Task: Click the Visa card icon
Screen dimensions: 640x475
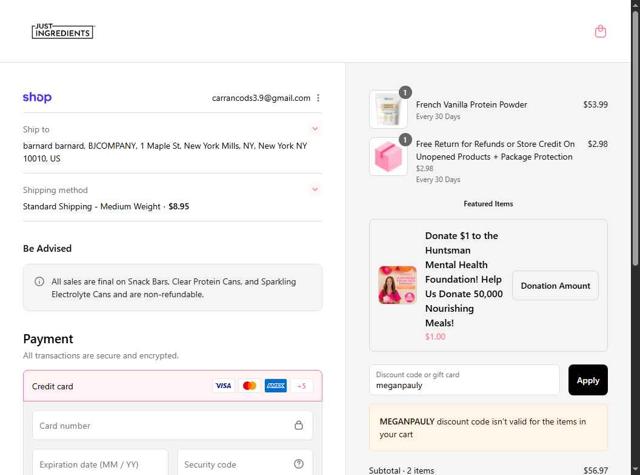Action: click(223, 386)
